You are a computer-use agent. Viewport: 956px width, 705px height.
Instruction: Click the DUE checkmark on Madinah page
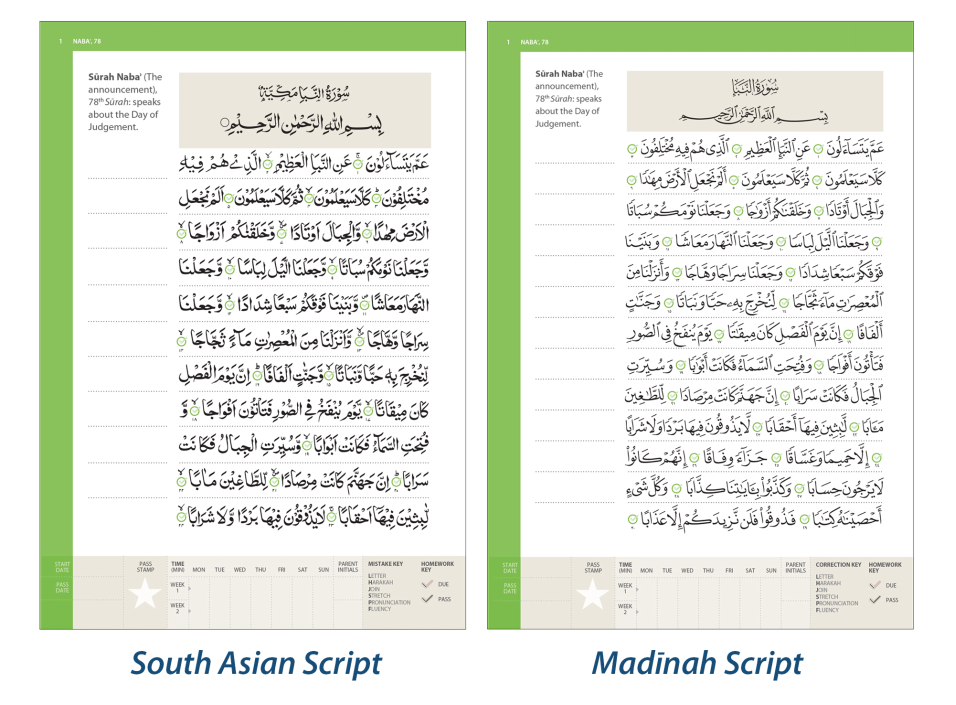point(875,585)
